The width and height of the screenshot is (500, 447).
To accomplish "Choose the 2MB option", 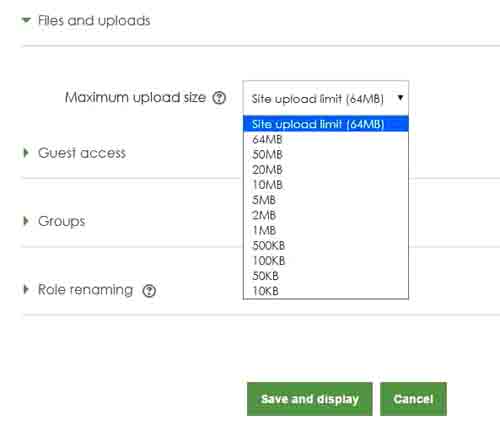I will pyautogui.click(x=326, y=215).
